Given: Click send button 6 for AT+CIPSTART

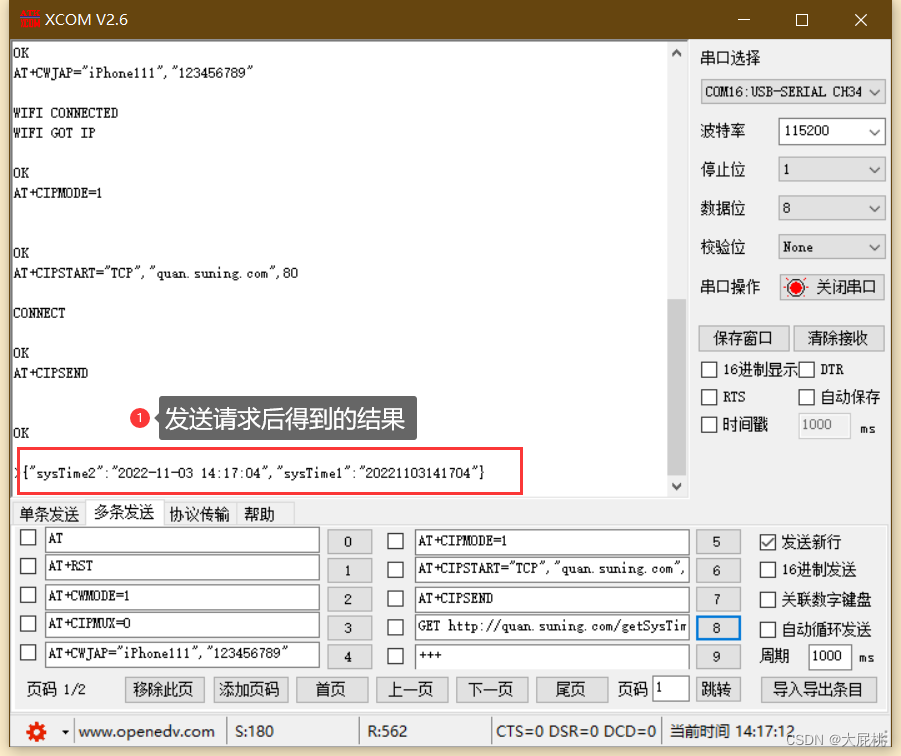Looking at the screenshot, I should pos(718,570).
